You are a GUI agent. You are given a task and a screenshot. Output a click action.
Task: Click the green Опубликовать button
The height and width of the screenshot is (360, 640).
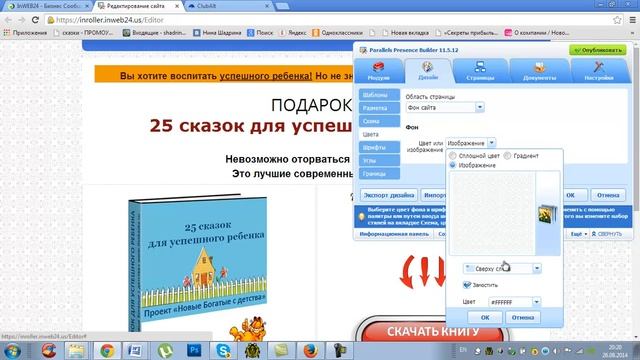tap(598, 50)
